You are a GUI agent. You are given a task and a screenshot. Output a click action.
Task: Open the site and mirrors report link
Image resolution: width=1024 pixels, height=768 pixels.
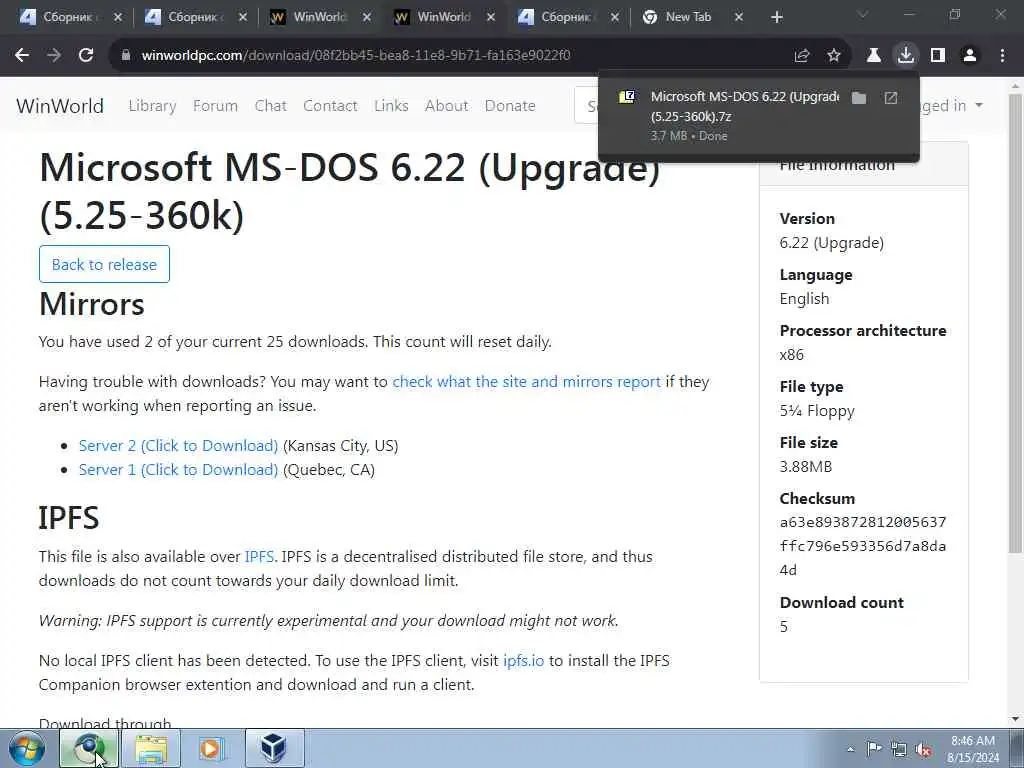pyautogui.click(x=526, y=381)
